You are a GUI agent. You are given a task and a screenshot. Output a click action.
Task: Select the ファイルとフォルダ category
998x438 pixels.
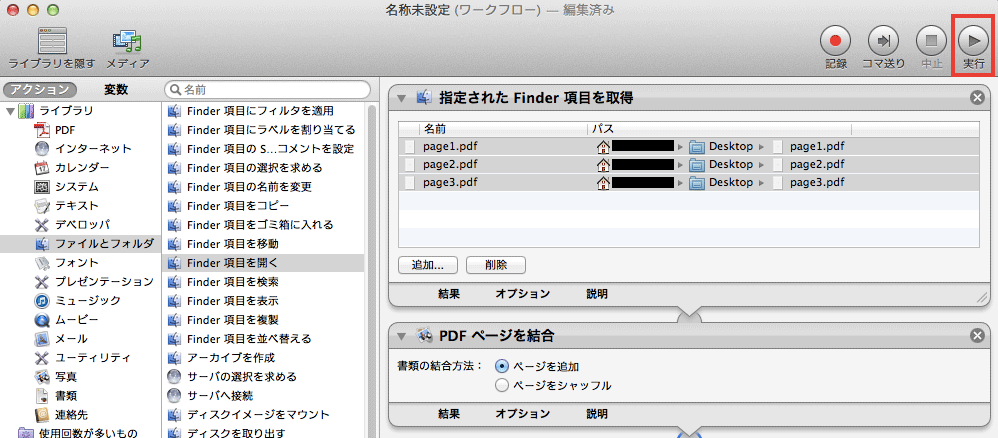click(80, 243)
